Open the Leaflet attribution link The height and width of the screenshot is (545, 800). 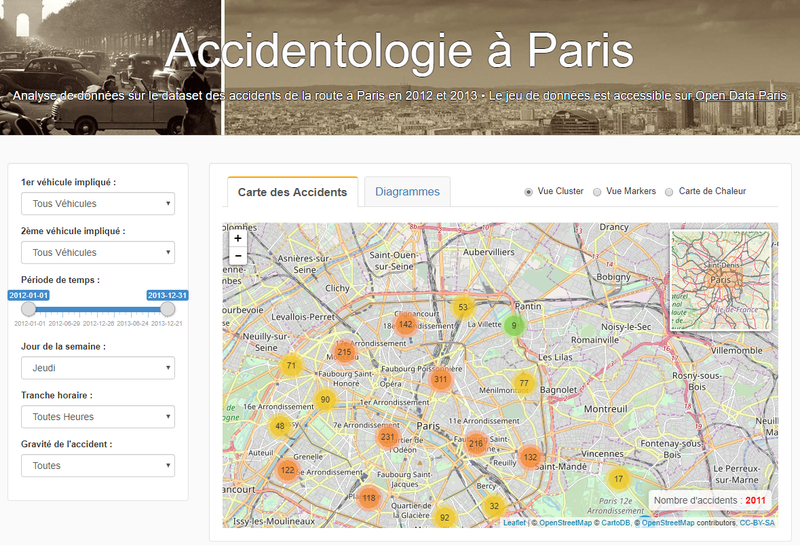[514, 523]
